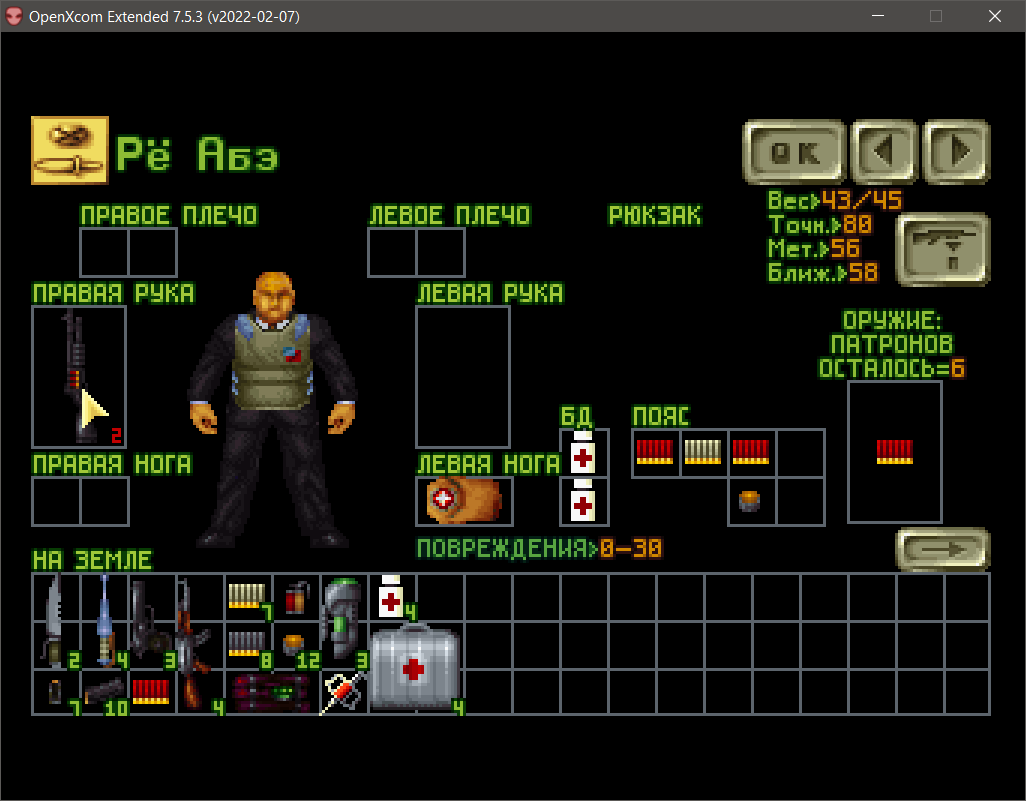The width and height of the screenshot is (1026, 801).
Task: Grab the upper medicine bottle in БД slot
Action: tap(582, 452)
